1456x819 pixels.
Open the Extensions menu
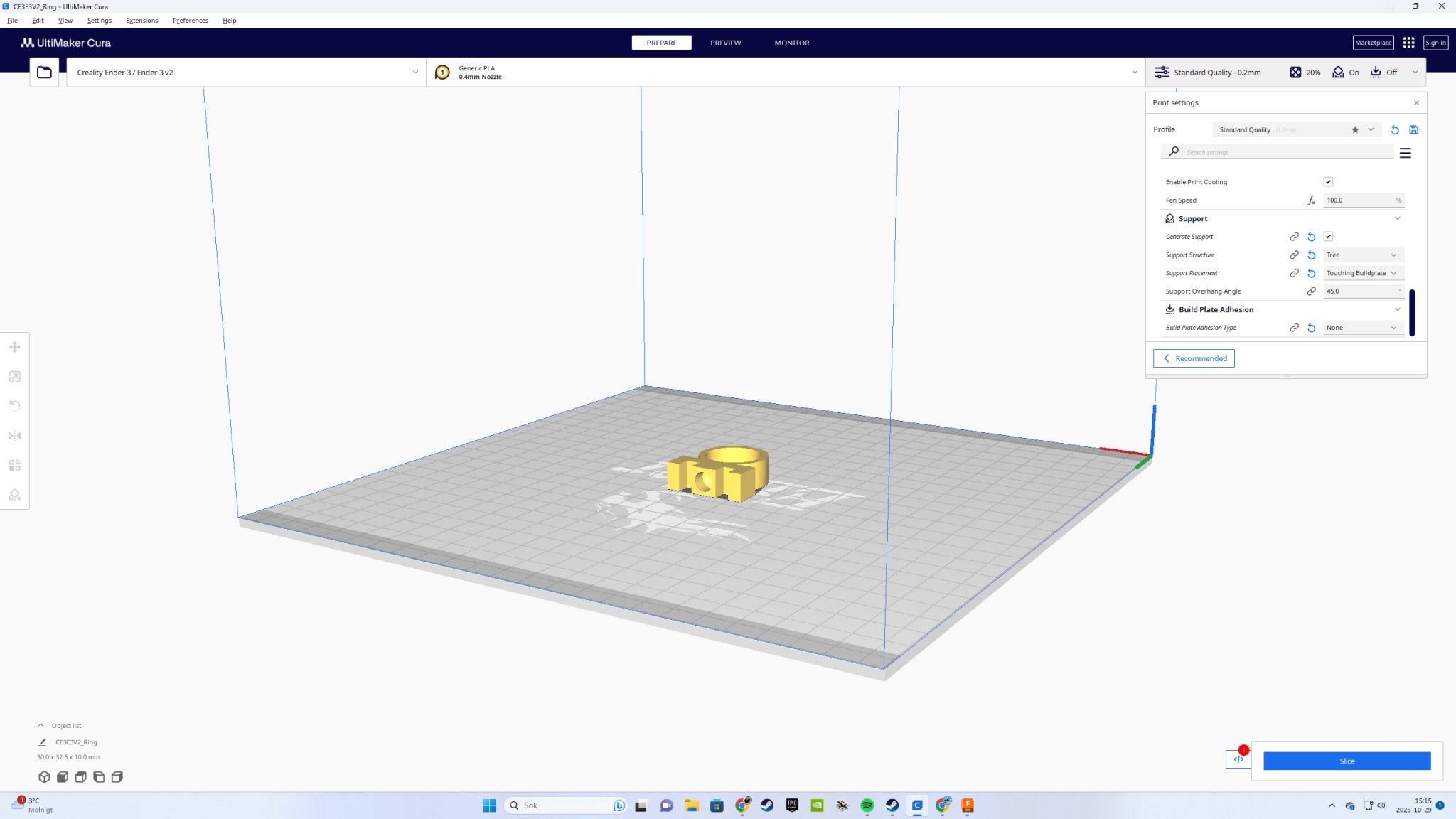[141, 20]
